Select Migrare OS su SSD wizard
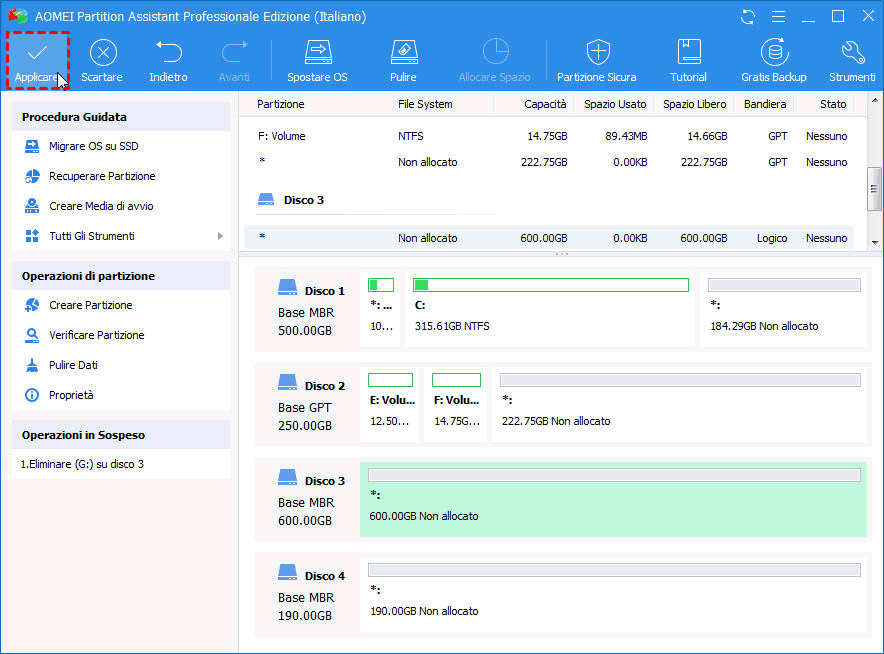 point(93,146)
